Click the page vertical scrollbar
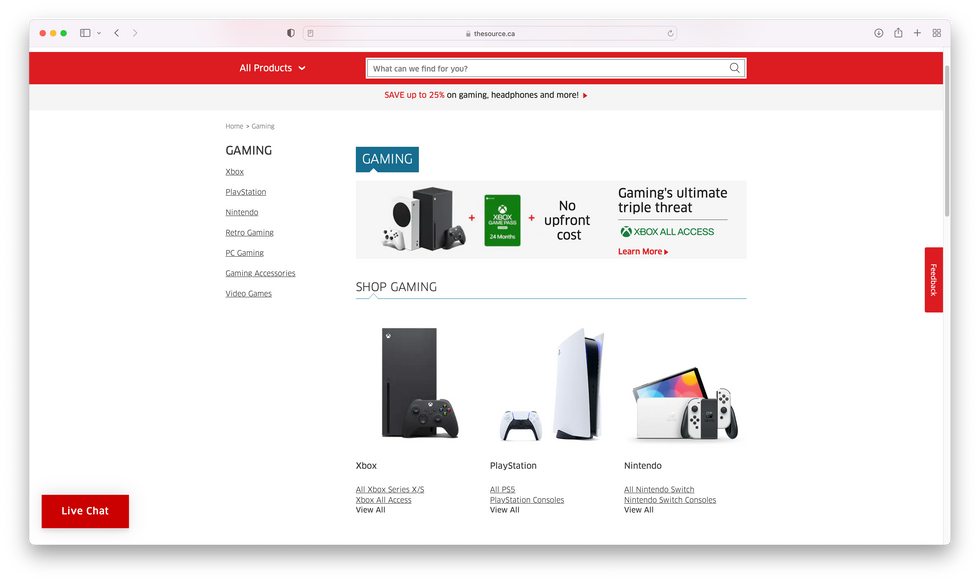The image size is (980, 583). pyautogui.click(x=947, y=141)
